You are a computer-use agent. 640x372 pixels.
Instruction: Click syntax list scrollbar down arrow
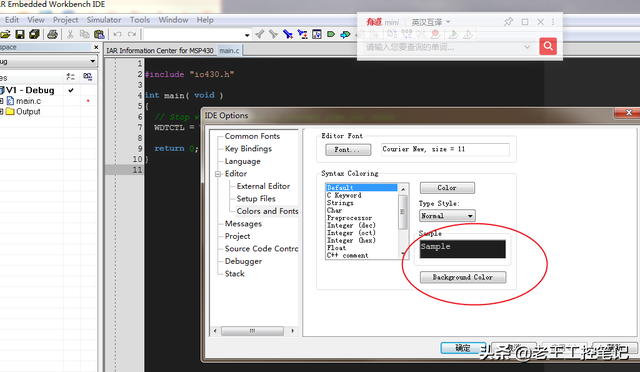pos(403,254)
